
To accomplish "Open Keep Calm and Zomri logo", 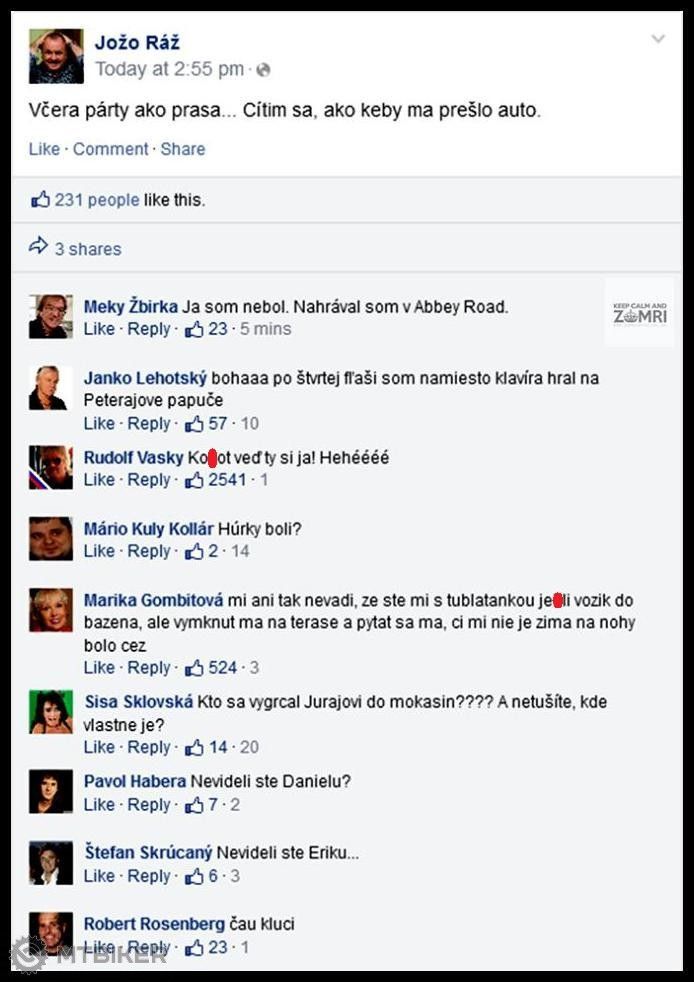I will coord(640,313).
